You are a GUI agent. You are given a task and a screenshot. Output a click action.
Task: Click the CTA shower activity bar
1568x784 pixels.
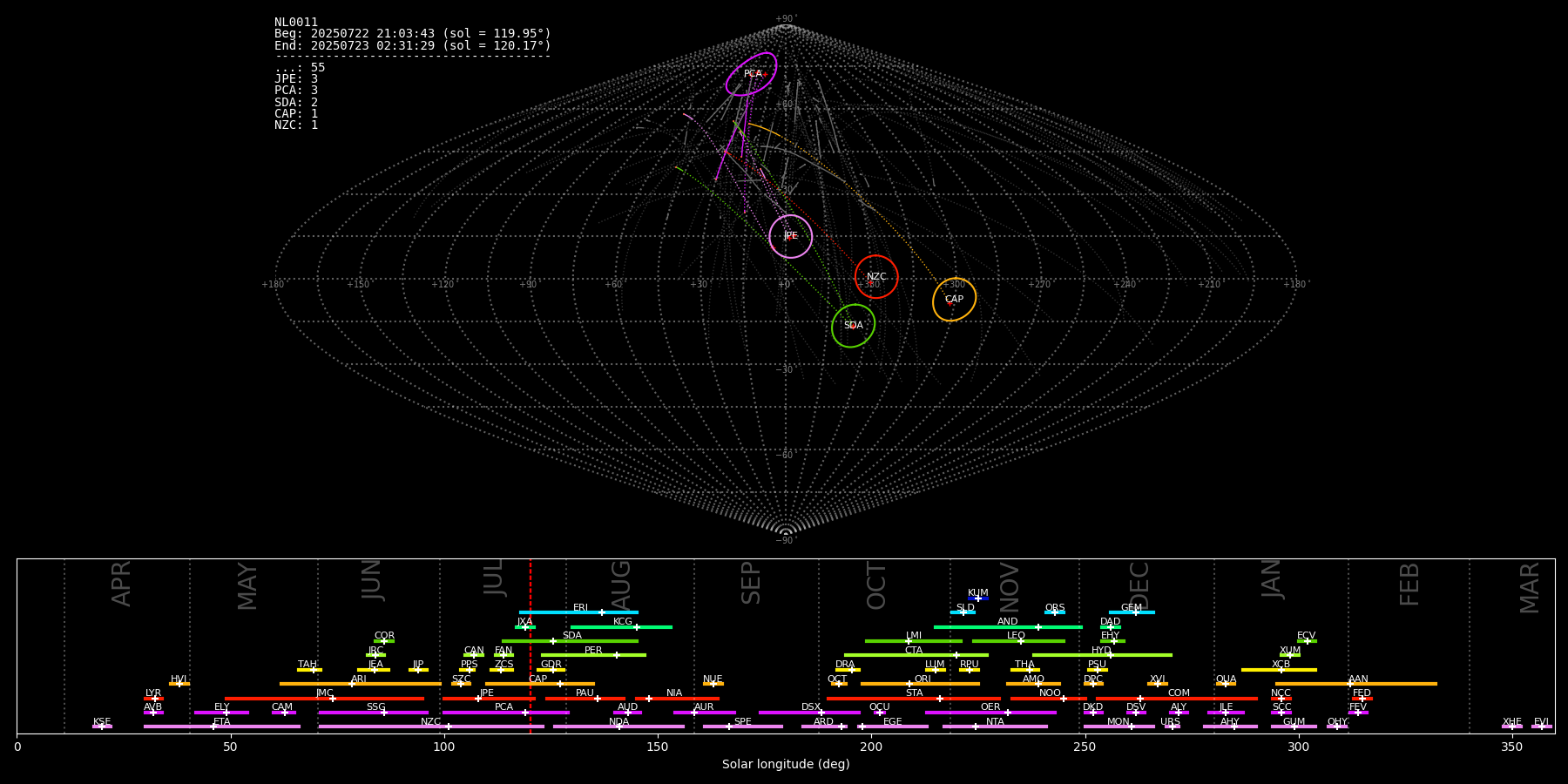coord(916,655)
